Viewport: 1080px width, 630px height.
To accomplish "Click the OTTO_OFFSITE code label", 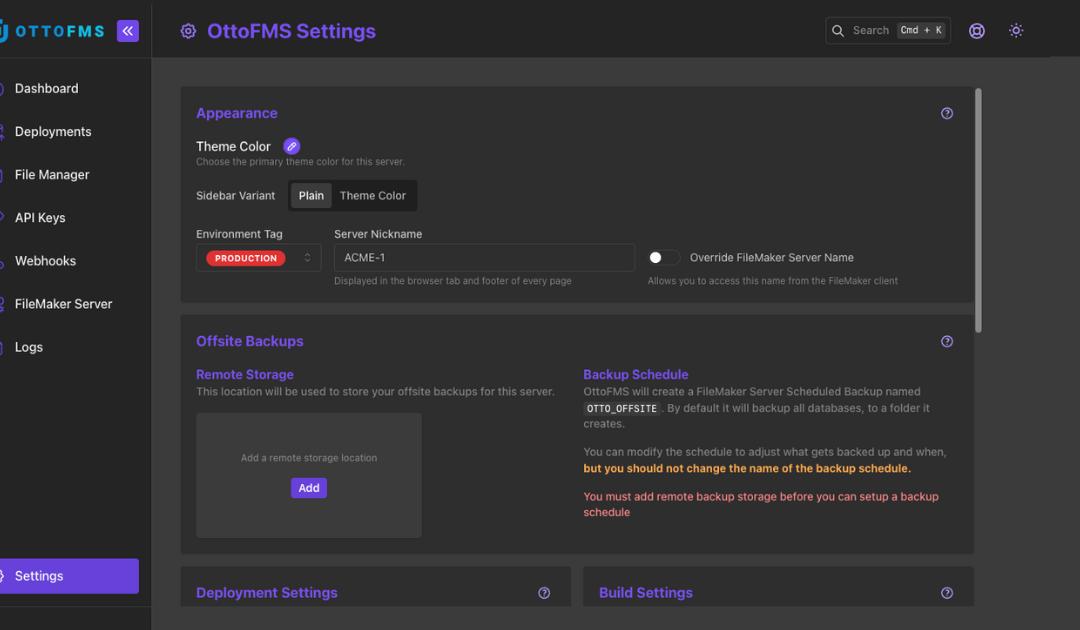I will 621,408.
